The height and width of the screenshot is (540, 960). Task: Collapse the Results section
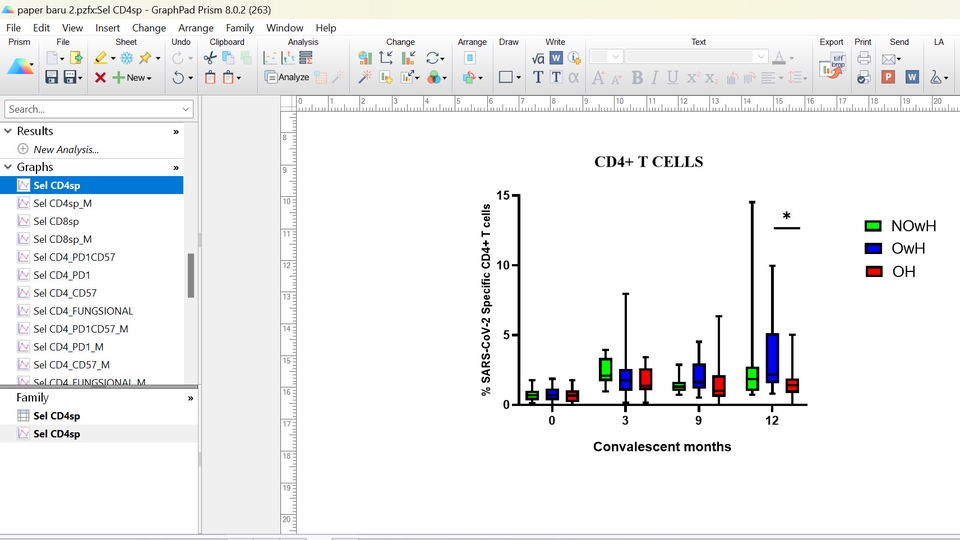pyautogui.click(x=9, y=131)
